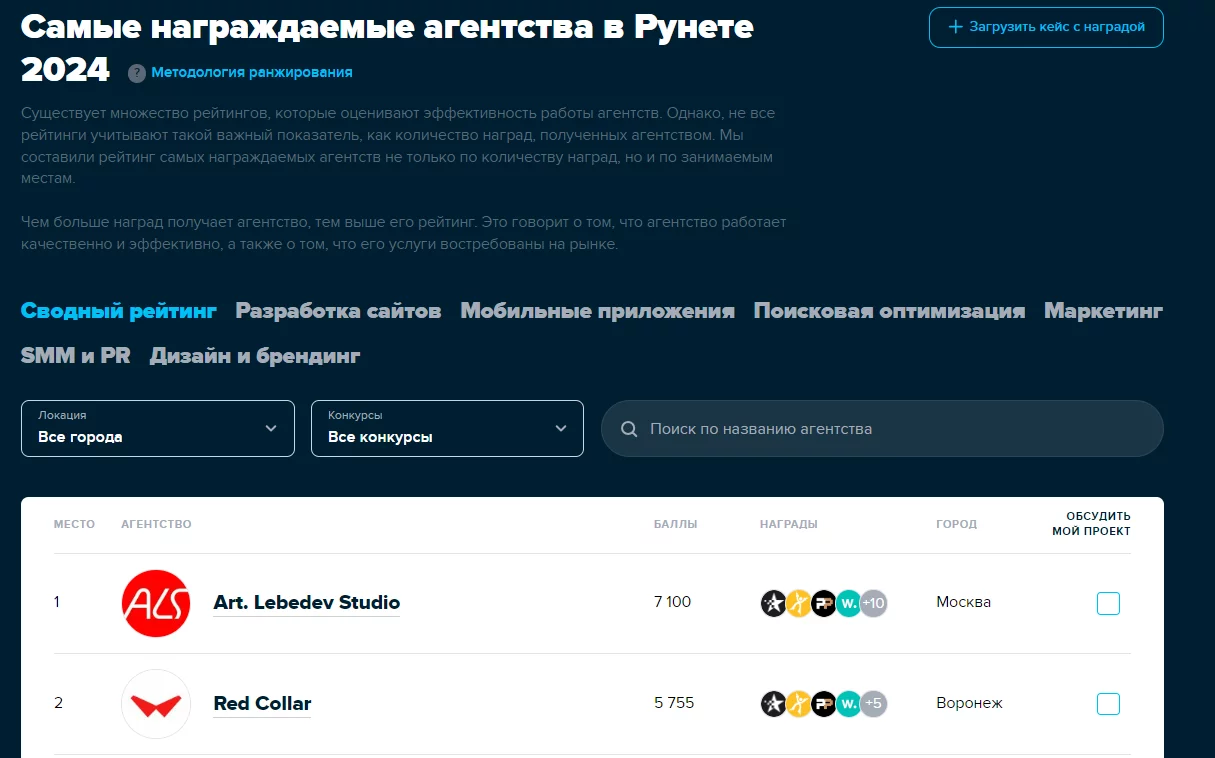The height and width of the screenshot is (758, 1215).
Task: Switch to the Мобильные приложения tab
Action: [597, 311]
